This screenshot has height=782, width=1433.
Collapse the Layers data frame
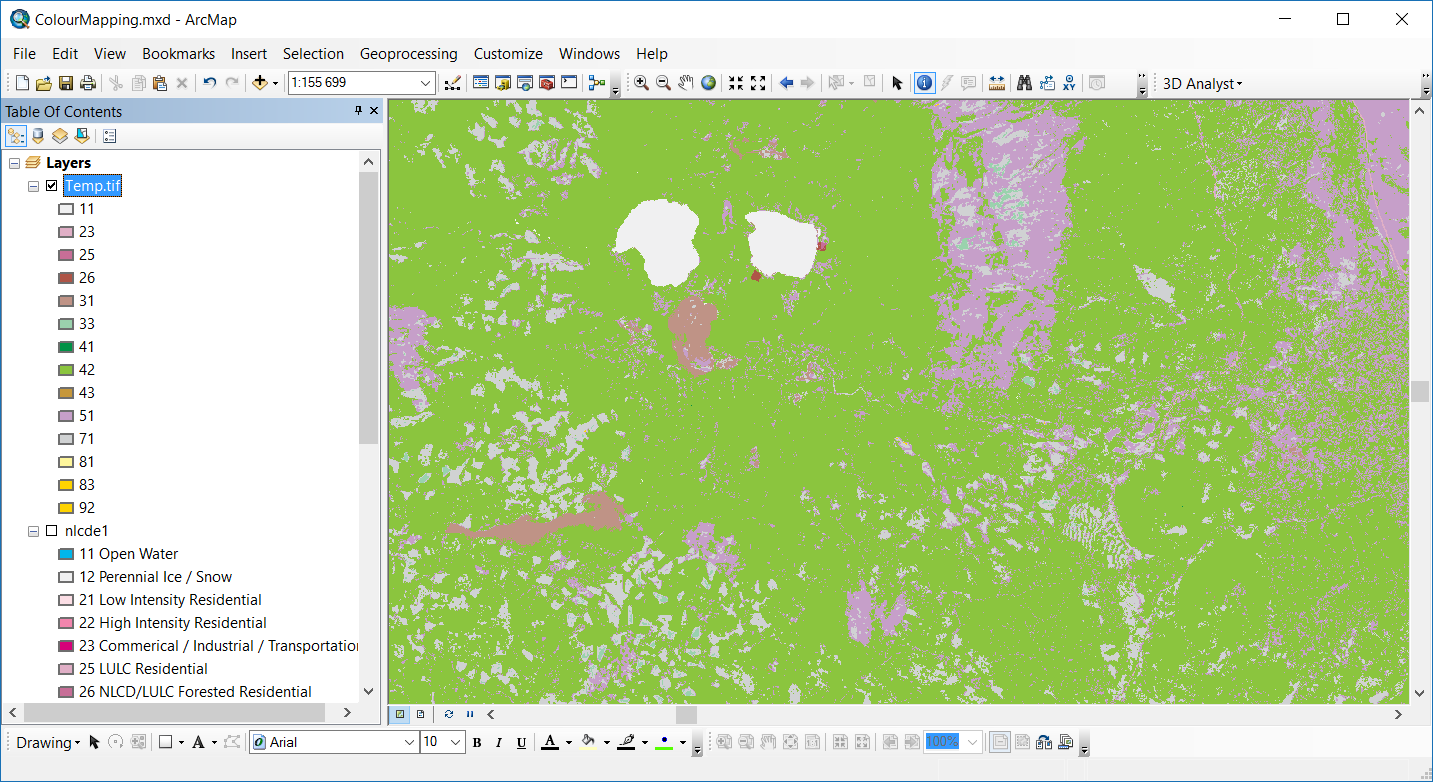click(x=14, y=163)
